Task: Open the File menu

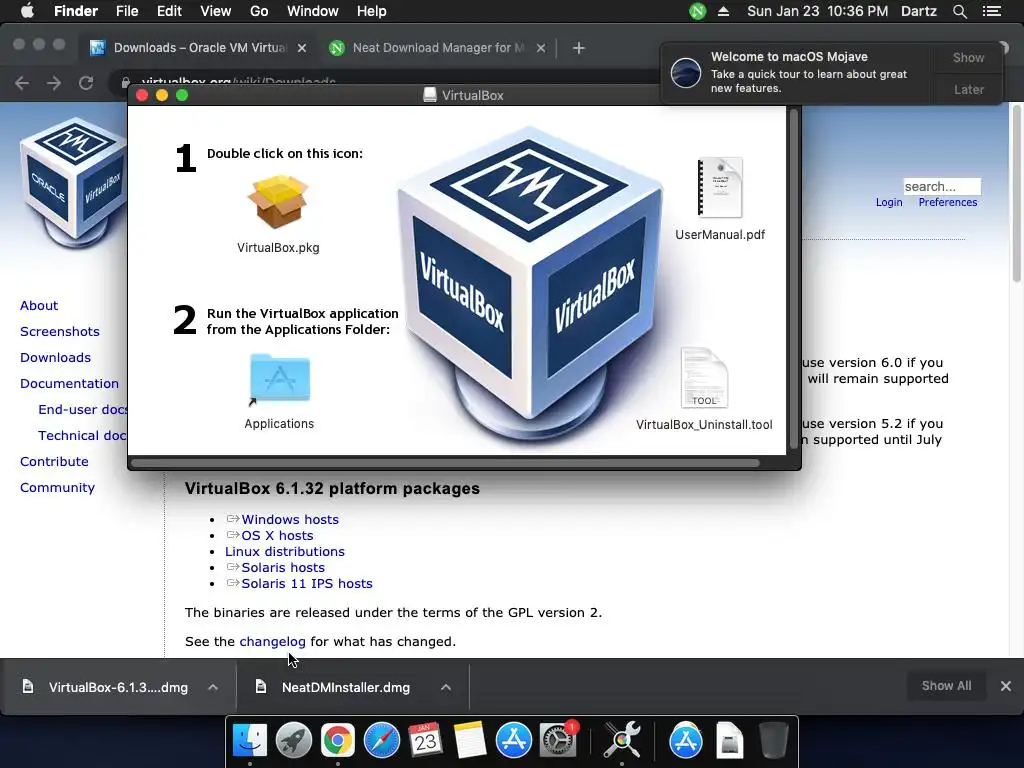Action: point(127,11)
